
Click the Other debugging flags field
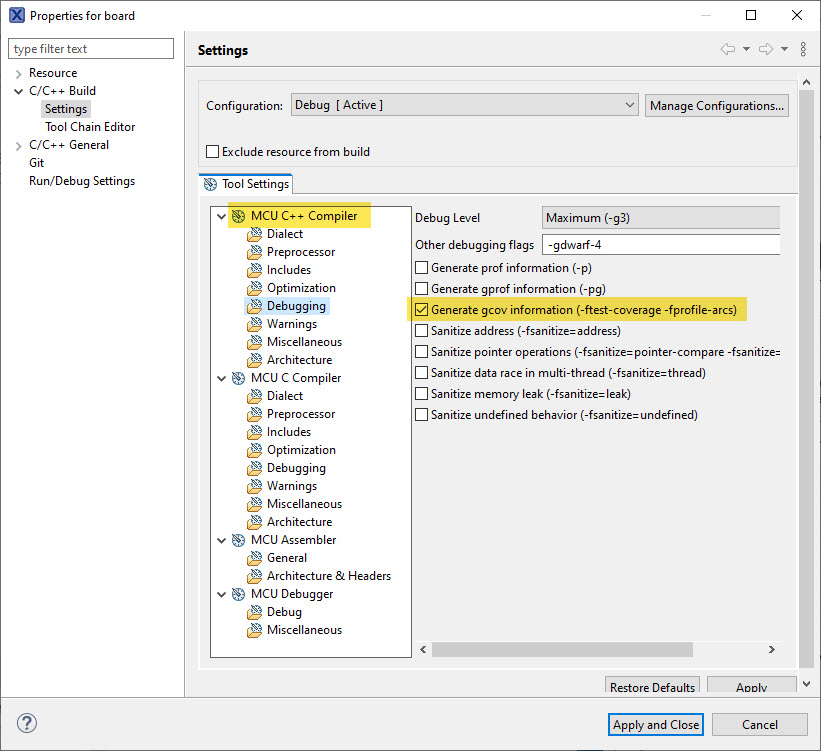tap(660, 245)
